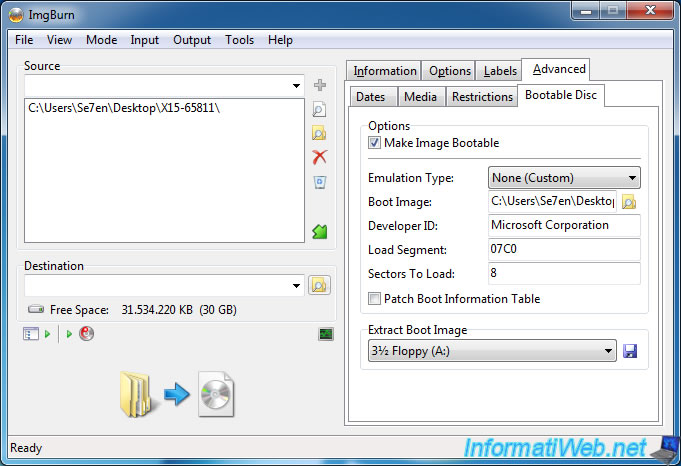681x466 pixels.
Task: Open the Source dropdown list
Action: point(296,86)
